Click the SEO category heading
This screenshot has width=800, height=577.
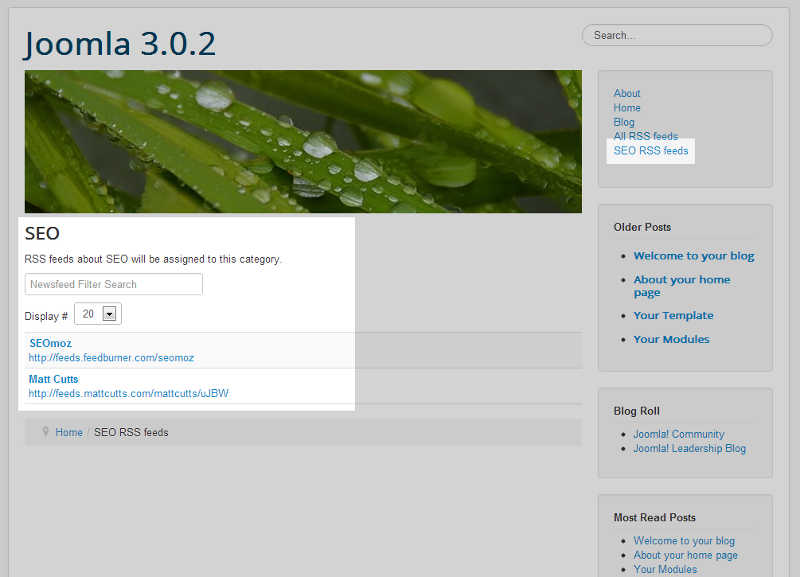point(42,233)
